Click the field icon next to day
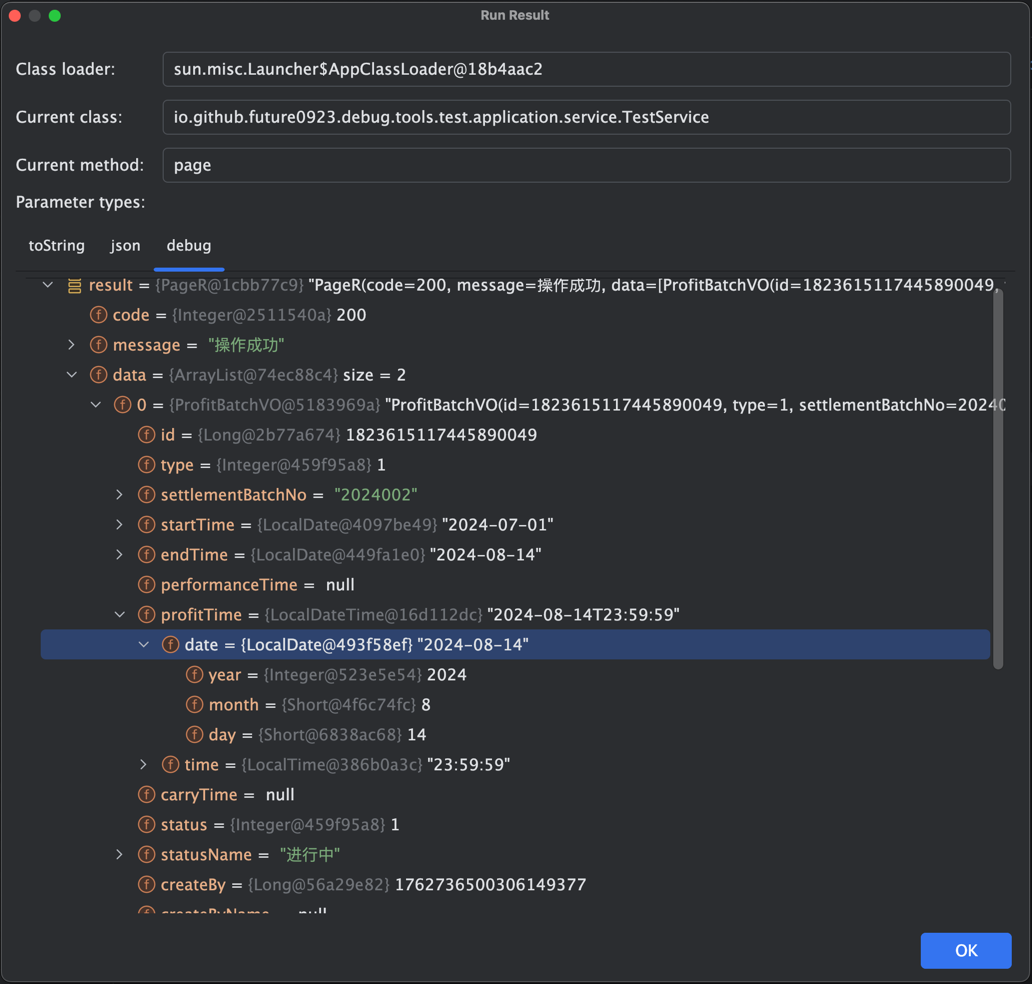This screenshot has width=1032, height=984. coord(194,735)
